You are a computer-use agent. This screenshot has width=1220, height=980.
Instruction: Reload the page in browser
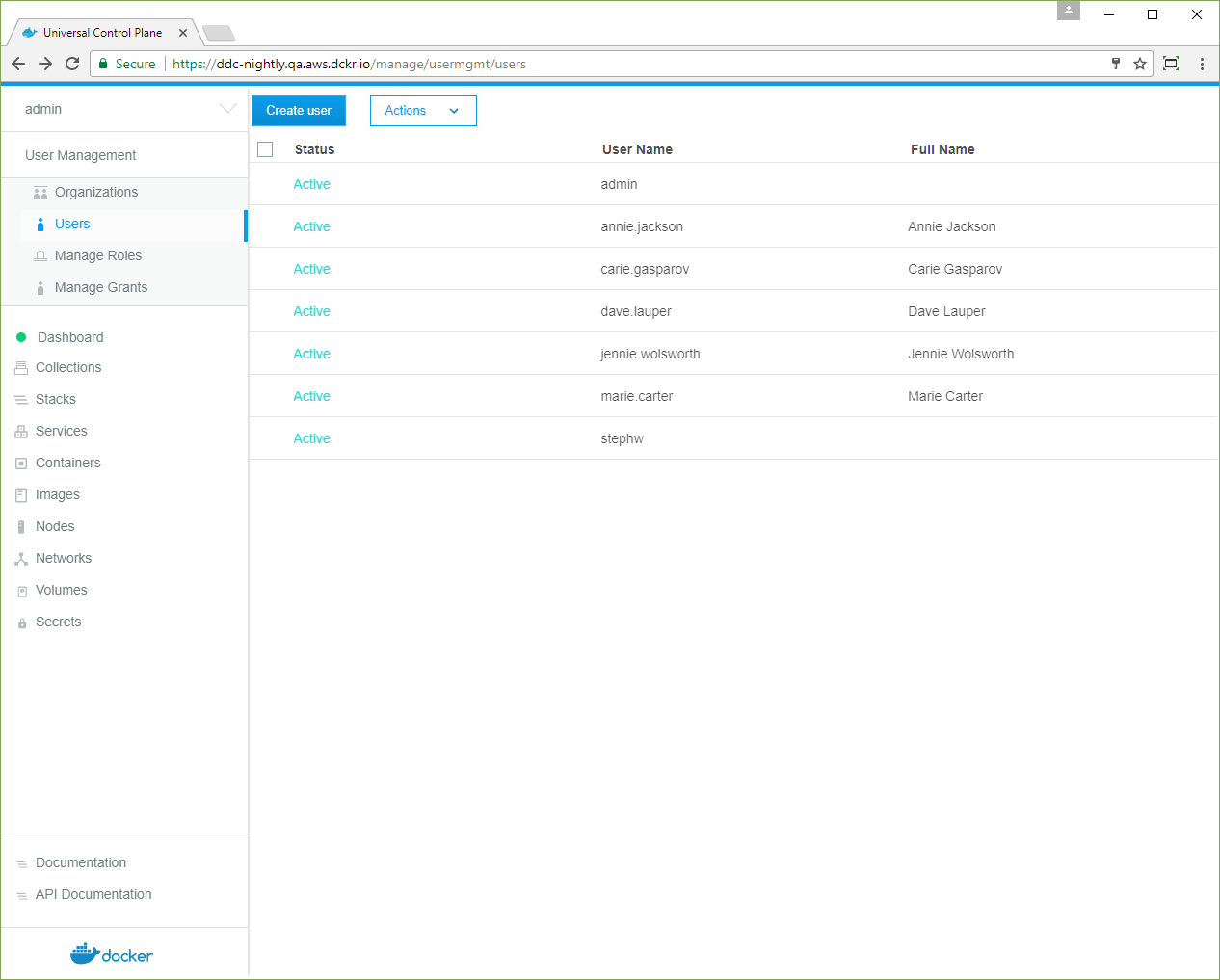click(x=72, y=64)
